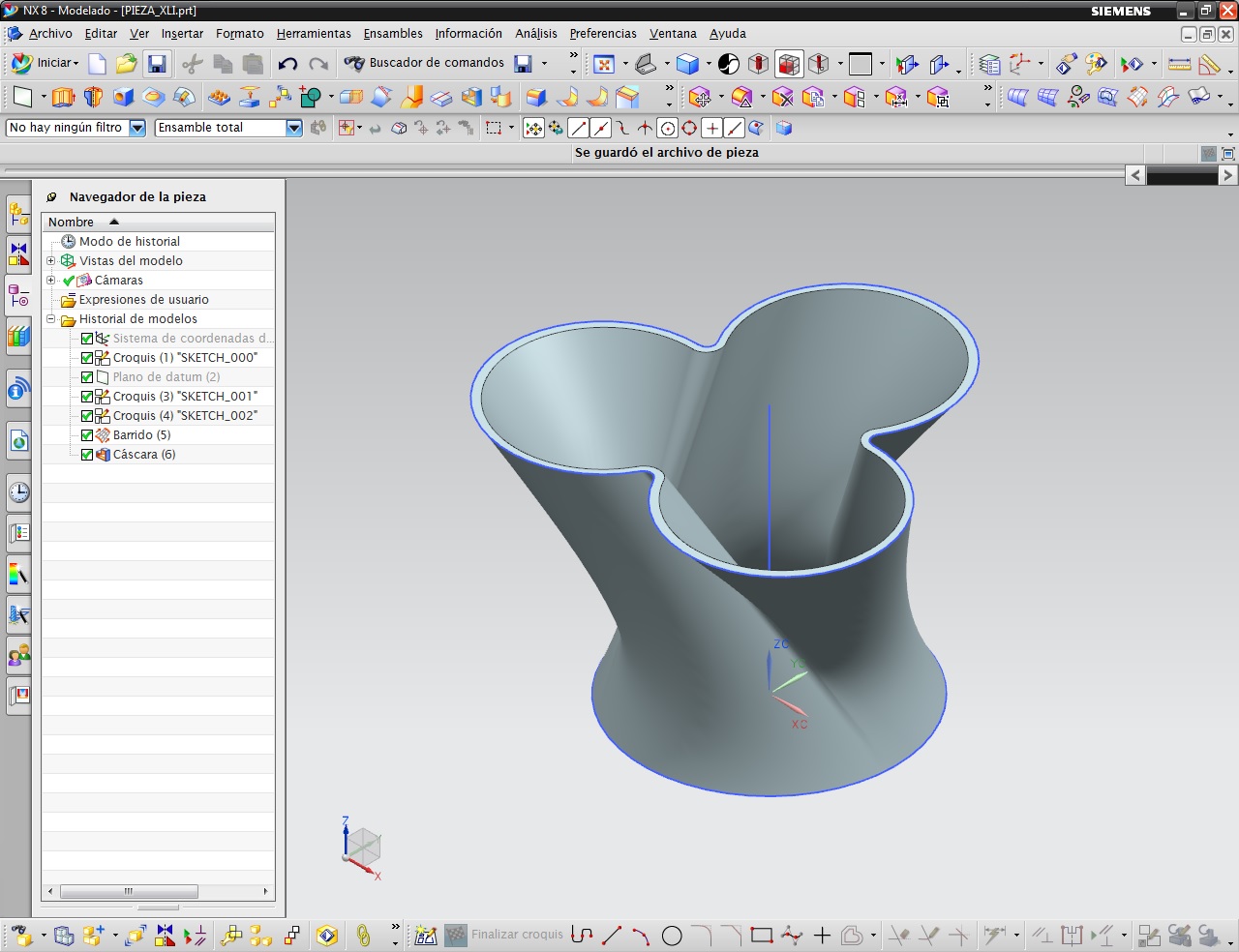Click the Save file icon in toolbar
The image size is (1239, 952).
click(x=156, y=64)
